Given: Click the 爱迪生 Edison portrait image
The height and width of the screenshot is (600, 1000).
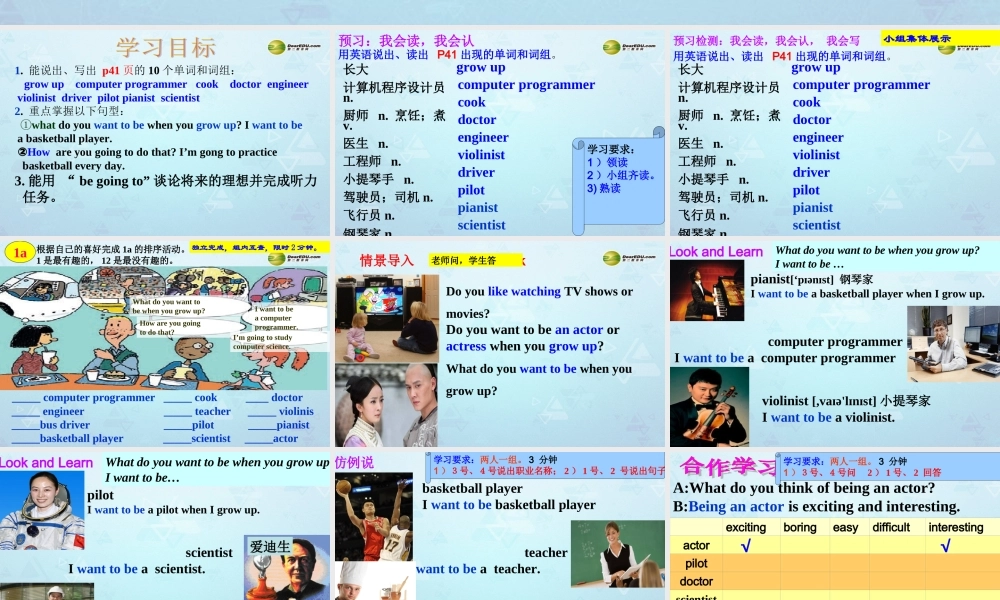Looking at the screenshot, I should point(285,570).
